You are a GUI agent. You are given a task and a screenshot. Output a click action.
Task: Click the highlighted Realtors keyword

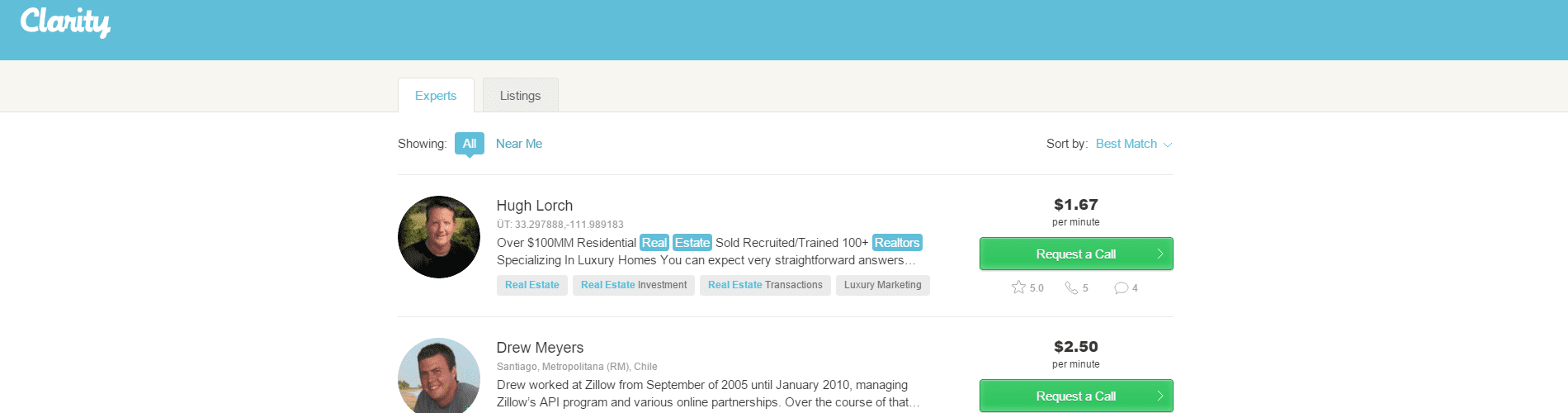point(897,243)
